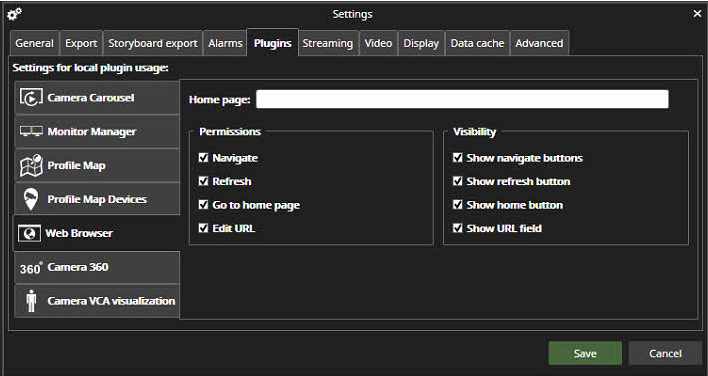Toggle the Refresh permission checkbox

203,181
